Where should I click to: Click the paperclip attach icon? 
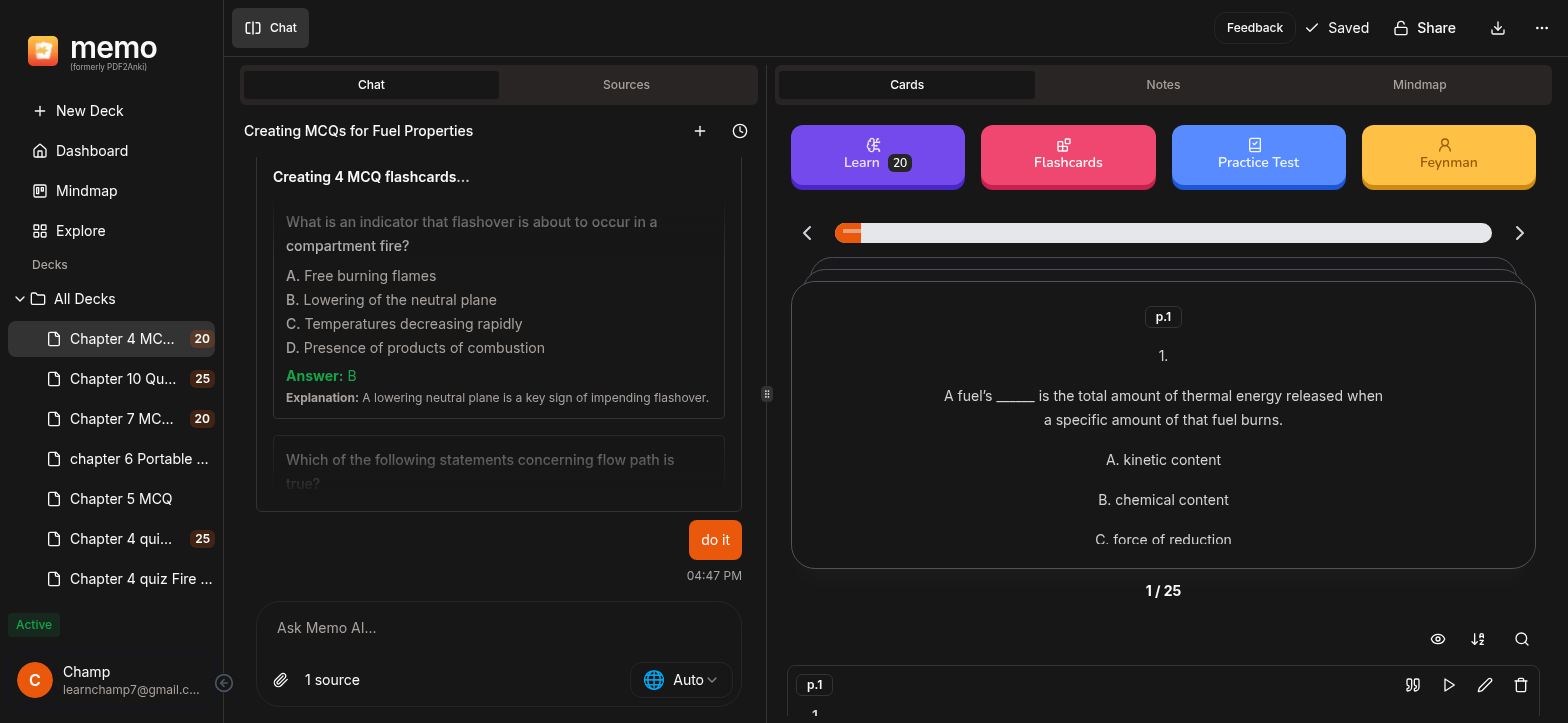point(281,680)
